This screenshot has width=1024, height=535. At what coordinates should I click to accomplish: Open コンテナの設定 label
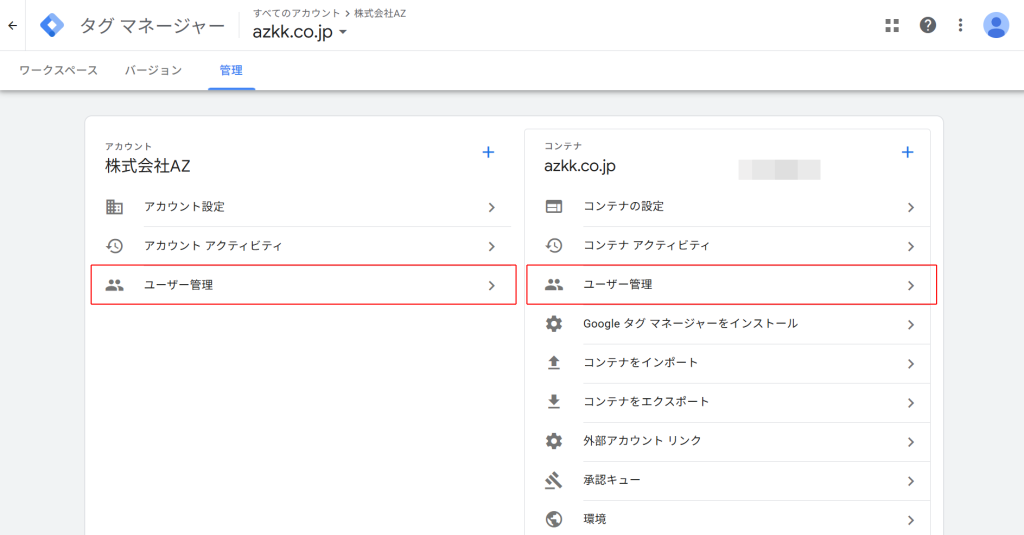[623, 206]
